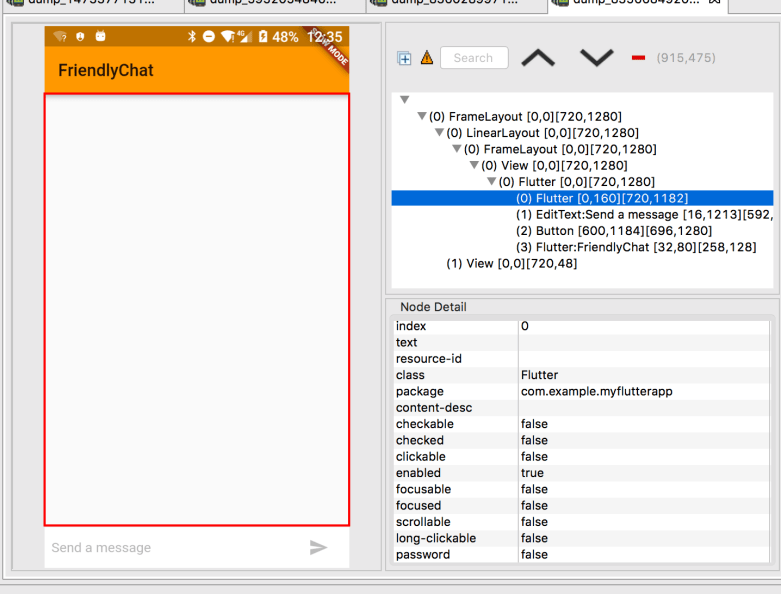Viewport: 781px width, 594px height.
Task: Click the package value com.example.myflutterapp
Action: (x=644, y=391)
